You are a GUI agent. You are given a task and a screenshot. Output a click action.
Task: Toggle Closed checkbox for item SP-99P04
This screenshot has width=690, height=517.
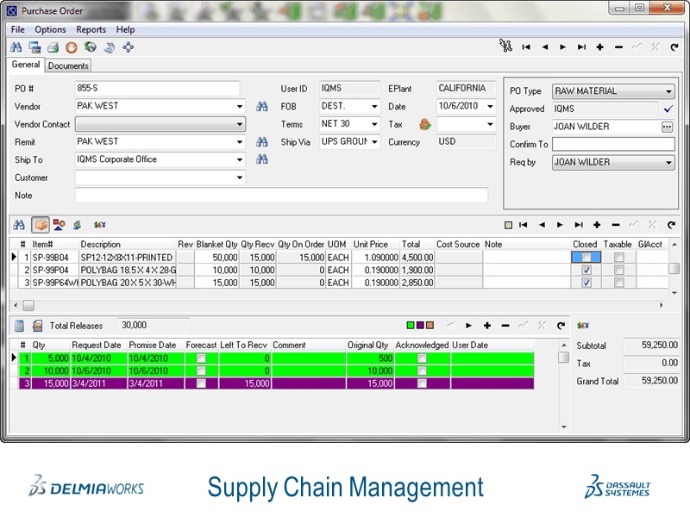(586, 270)
